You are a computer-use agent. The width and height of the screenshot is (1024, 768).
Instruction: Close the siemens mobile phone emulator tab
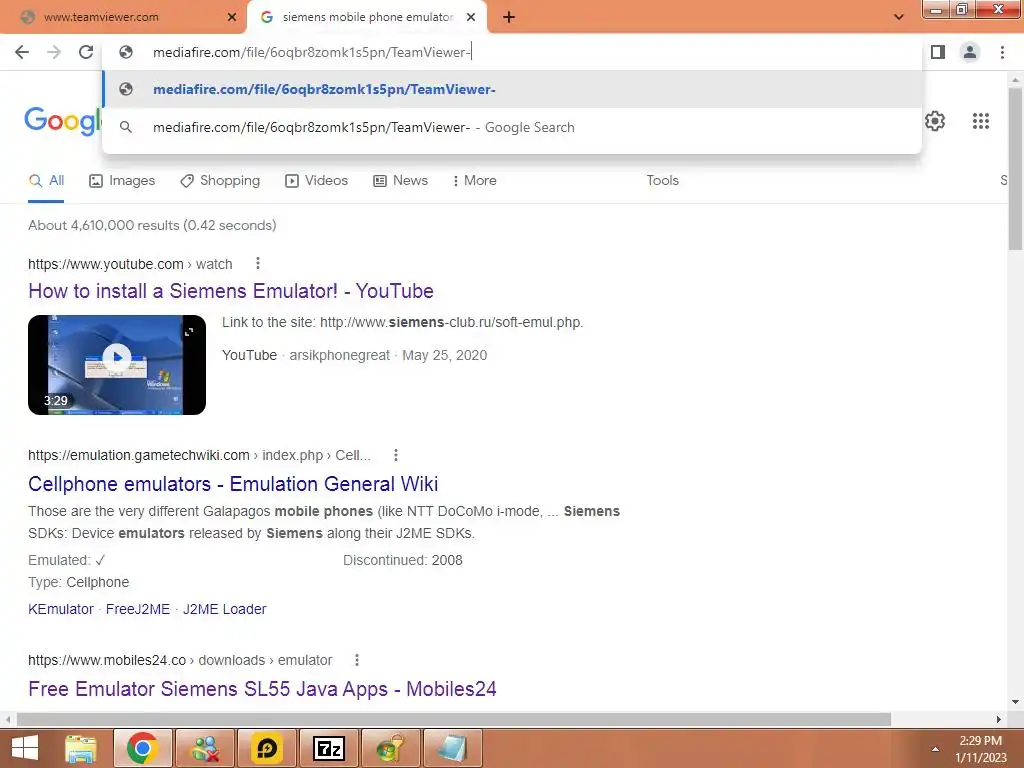[x=471, y=18]
